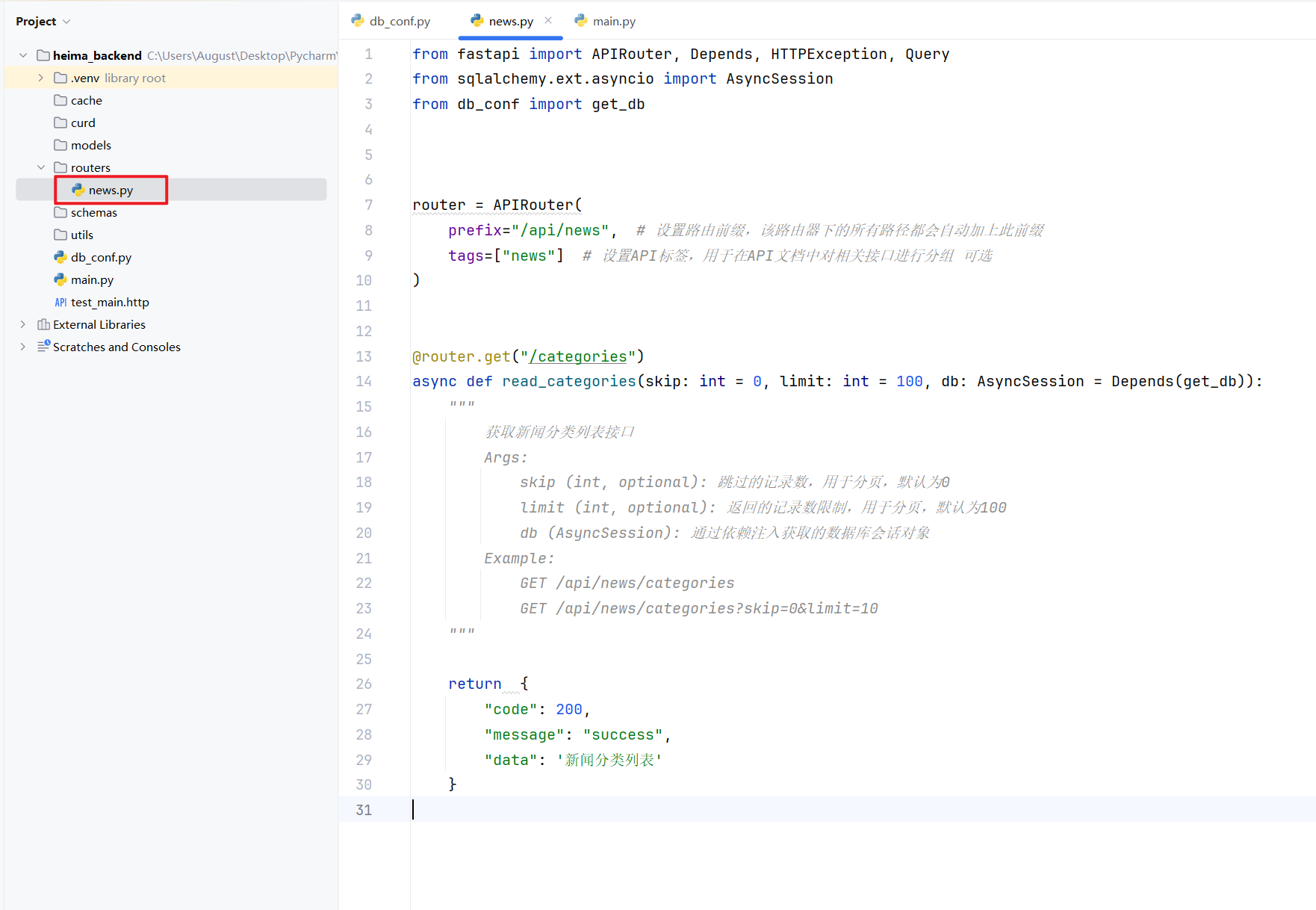Click the Python icon beside news.py in tree
Image resolution: width=1316 pixels, height=910 pixels.
click(78, 190)
